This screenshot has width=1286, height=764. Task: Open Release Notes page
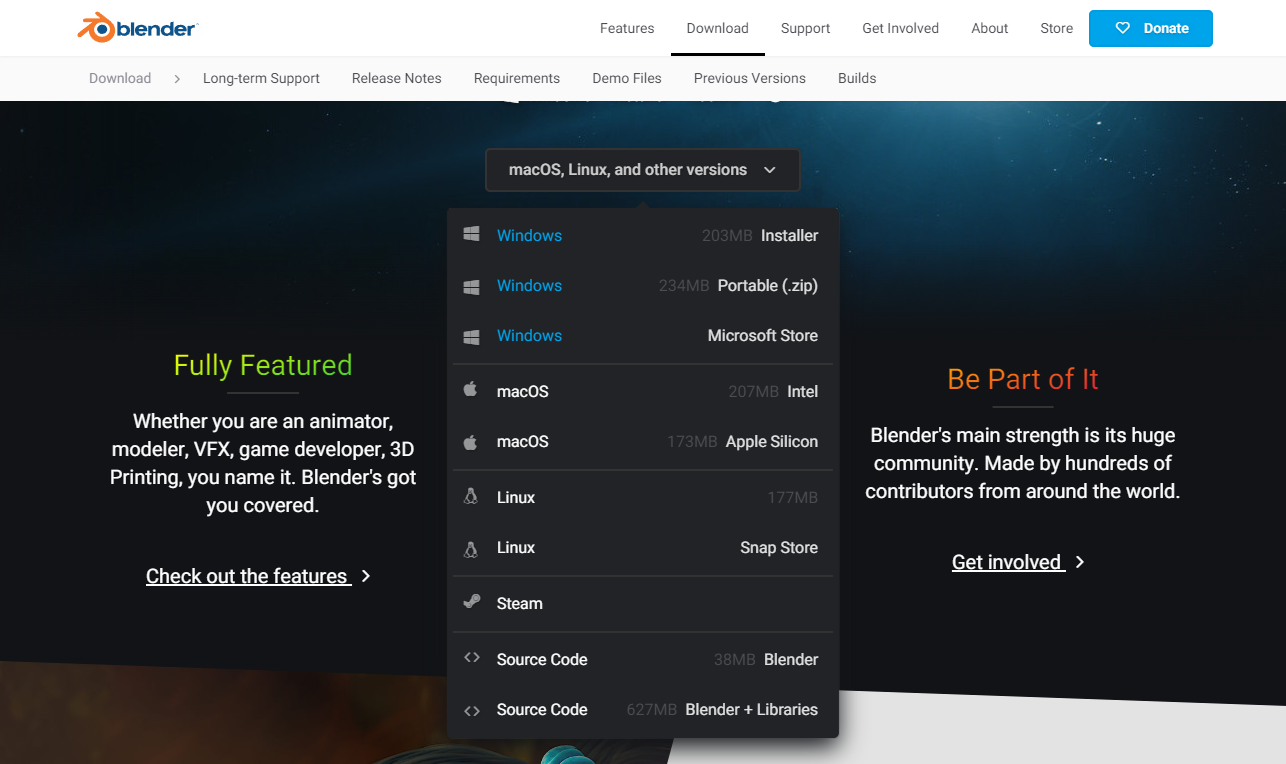point(397,78)
